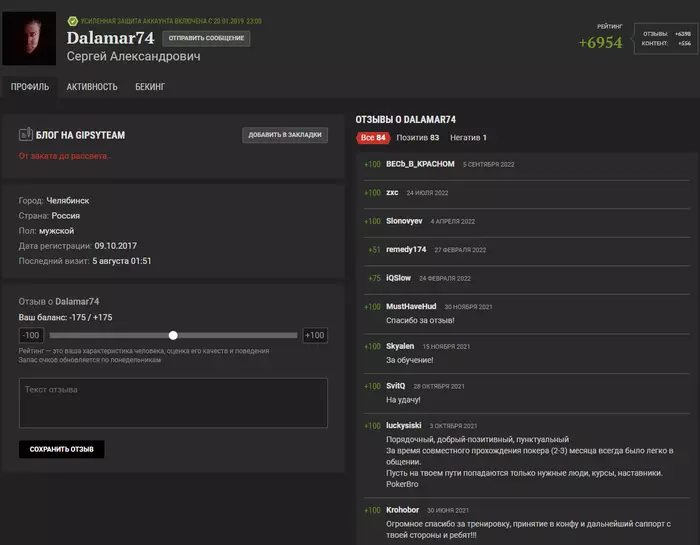
Task: Open reviewer luckysiski profile
Action: pos(404,425)
